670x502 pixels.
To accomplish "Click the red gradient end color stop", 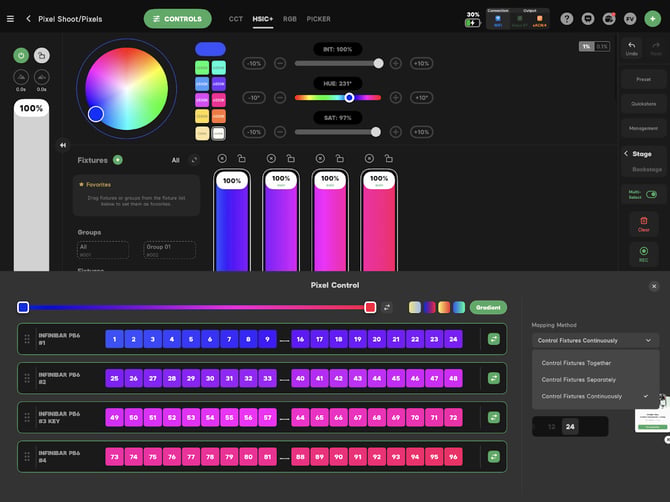I will [x=370, y=307].
